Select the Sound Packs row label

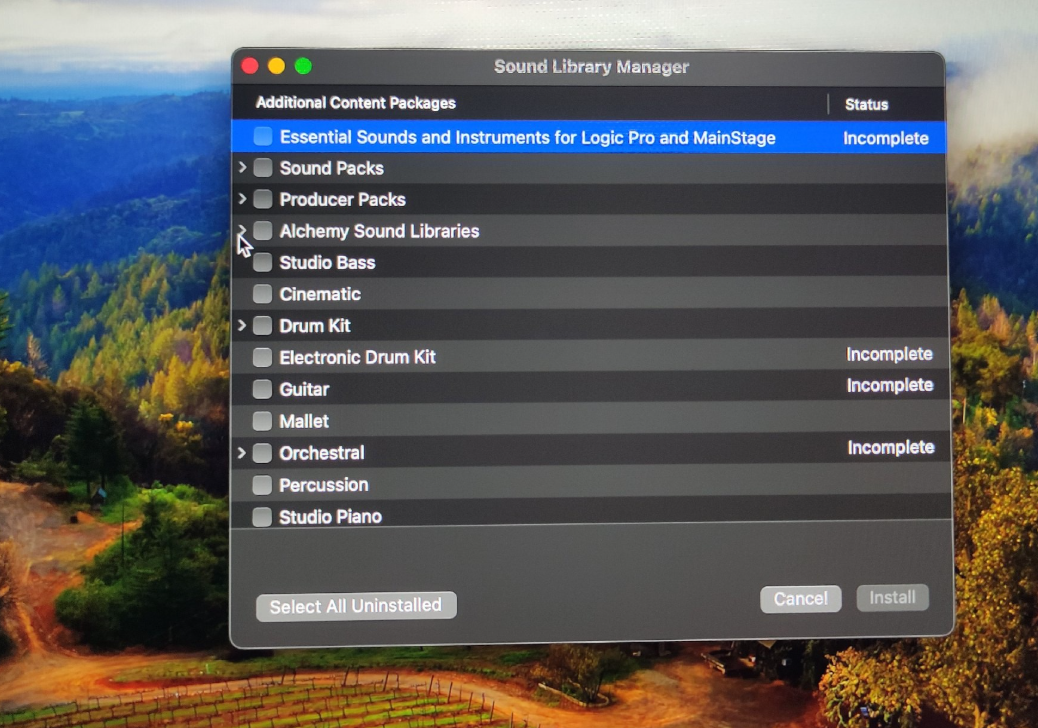(x=332, y=168)
